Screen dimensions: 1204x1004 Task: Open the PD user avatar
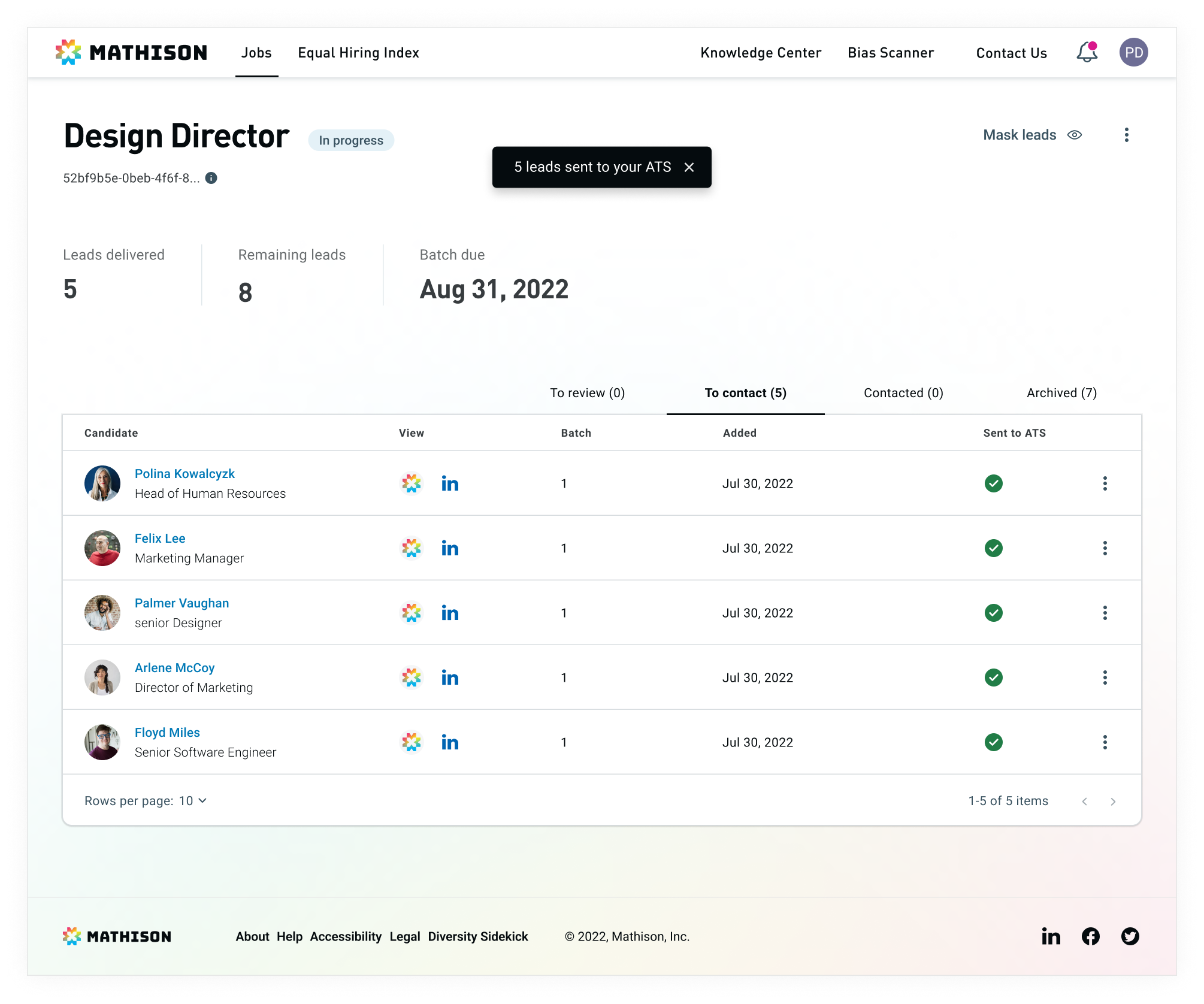[1133, 53]
